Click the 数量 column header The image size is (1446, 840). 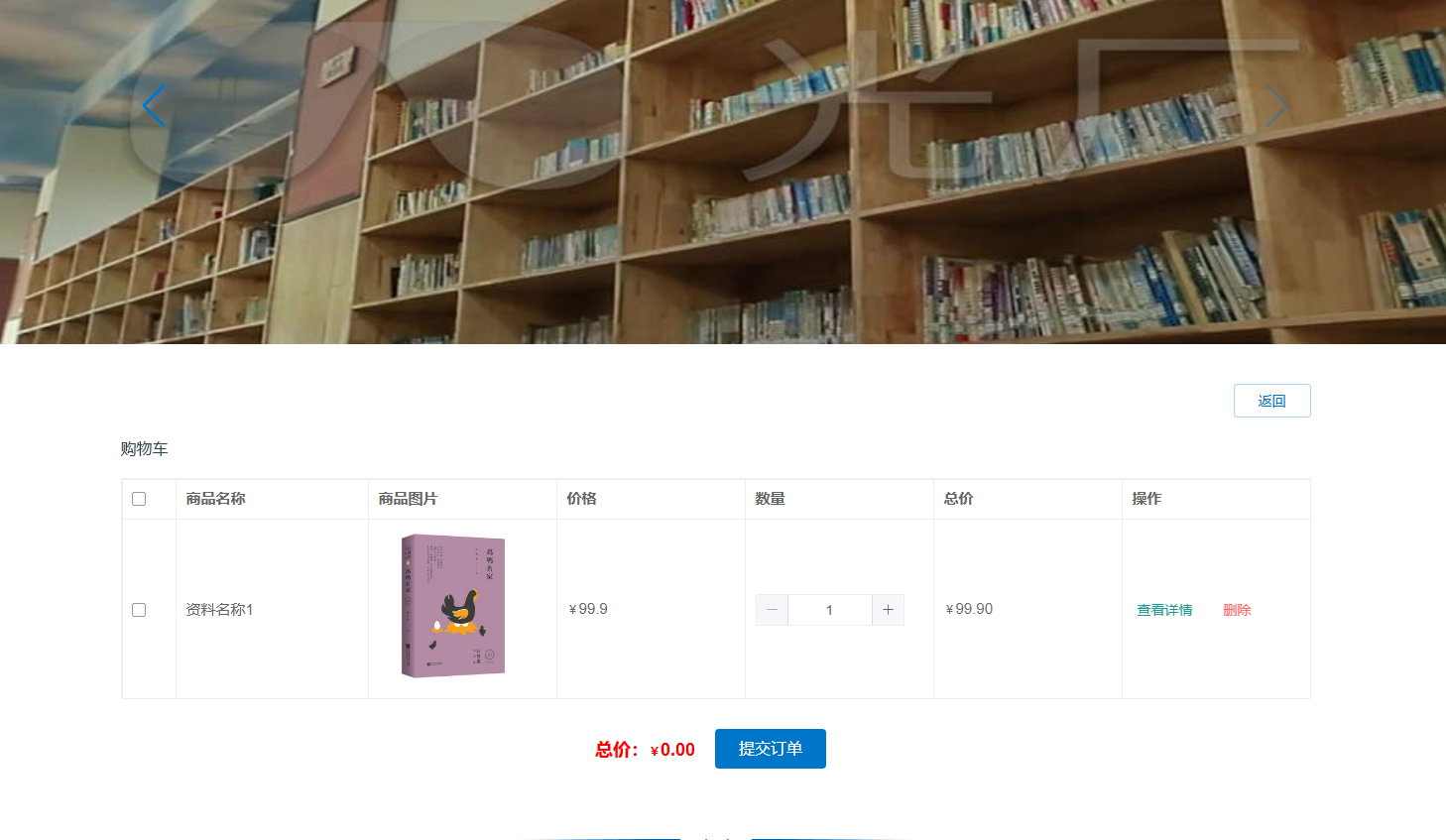click(770, 499)
